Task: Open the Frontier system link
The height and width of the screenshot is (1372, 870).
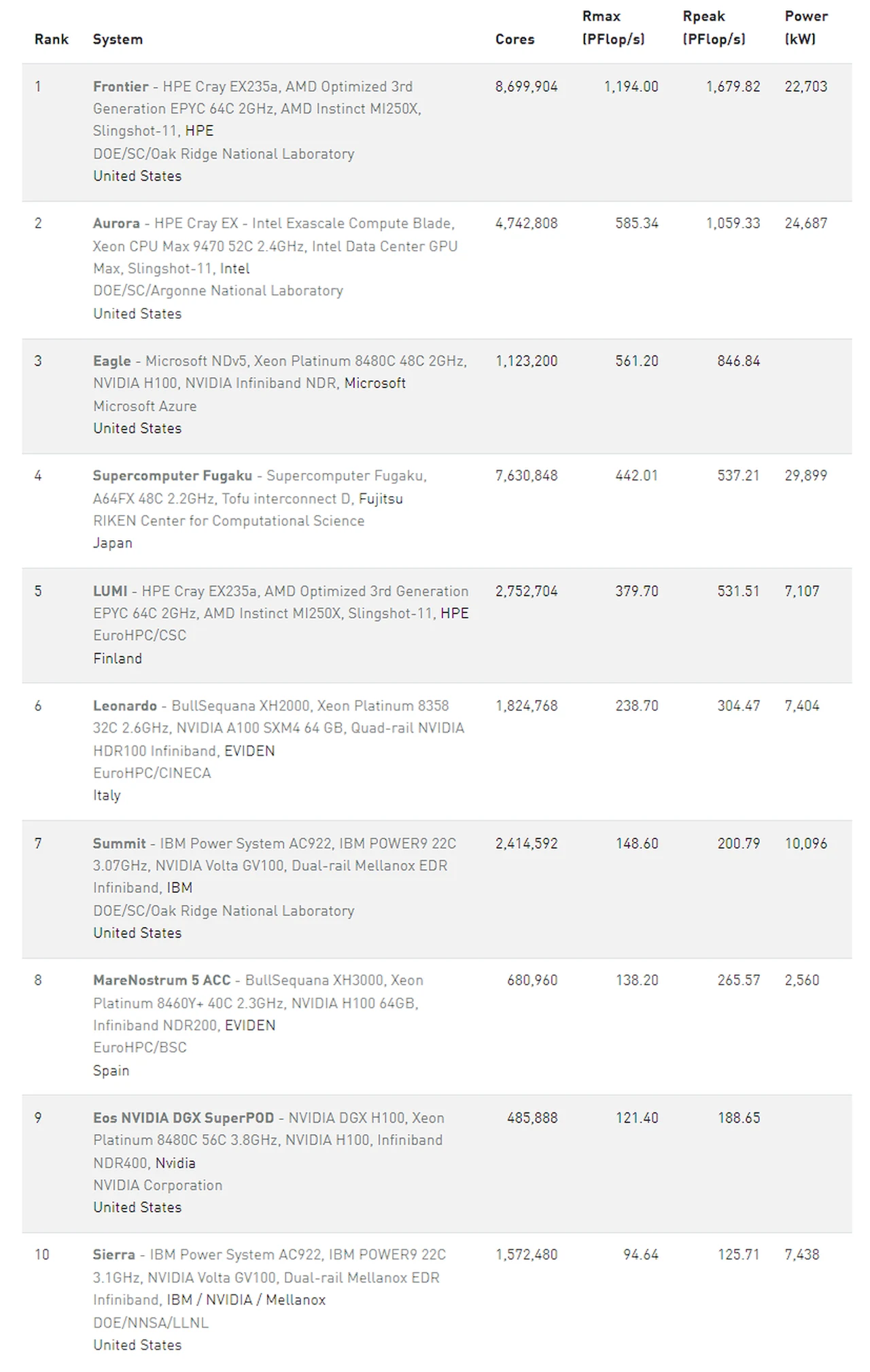Action: 120,87
